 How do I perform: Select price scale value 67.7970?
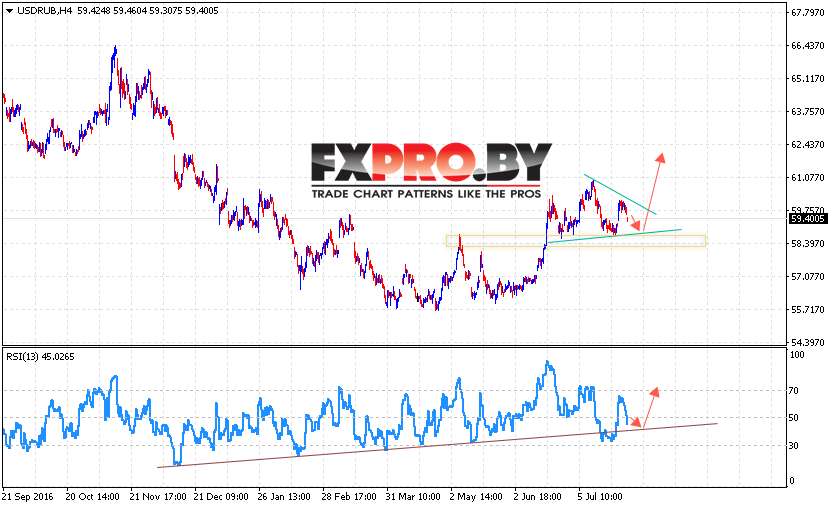[807, 13]
